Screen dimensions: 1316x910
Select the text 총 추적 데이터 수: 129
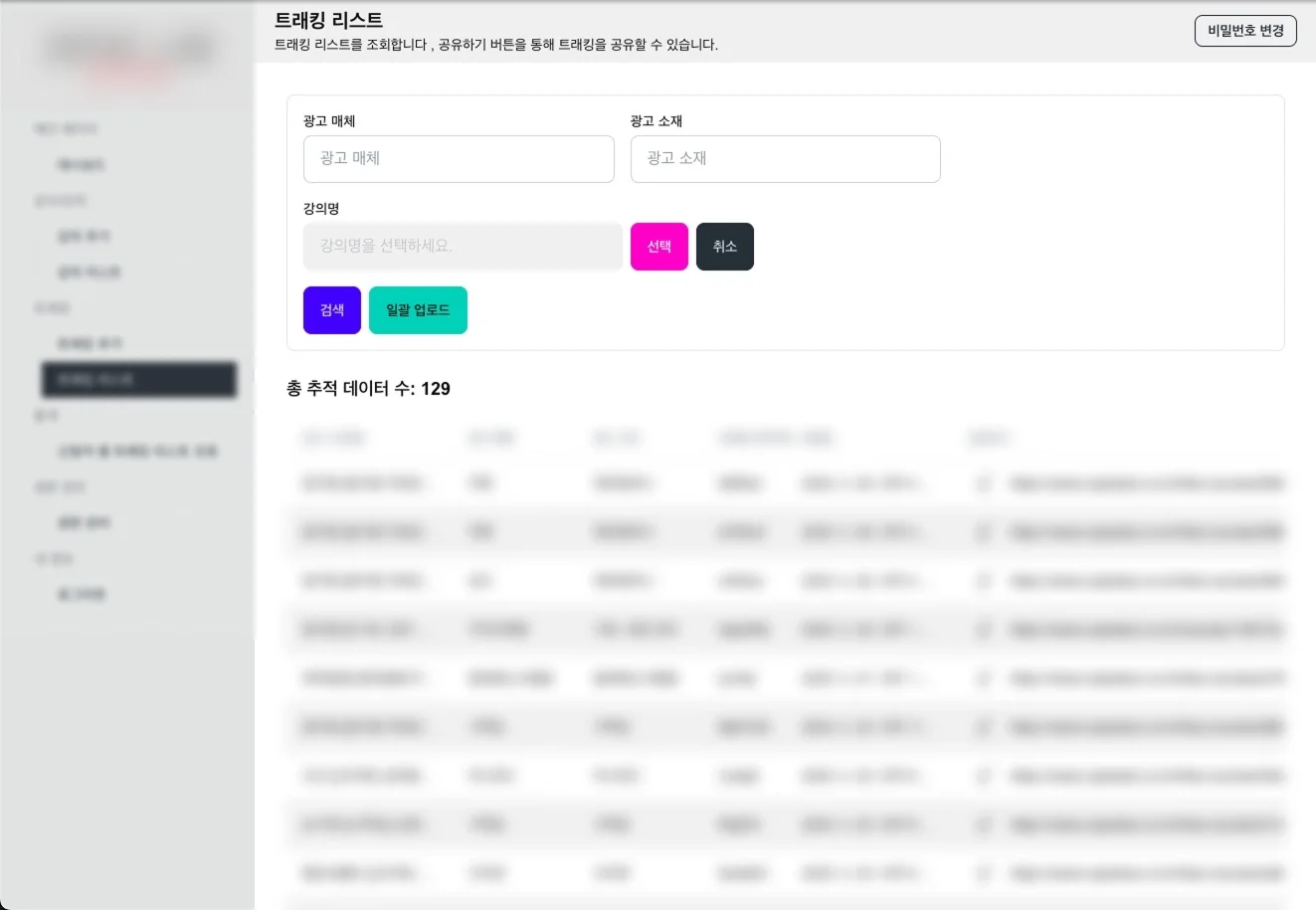coord(368,389)
